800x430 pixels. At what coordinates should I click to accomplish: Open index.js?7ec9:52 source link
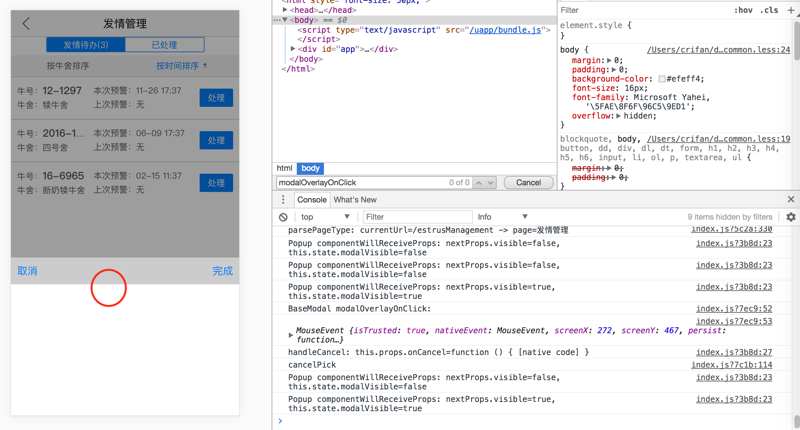point(734,309)
